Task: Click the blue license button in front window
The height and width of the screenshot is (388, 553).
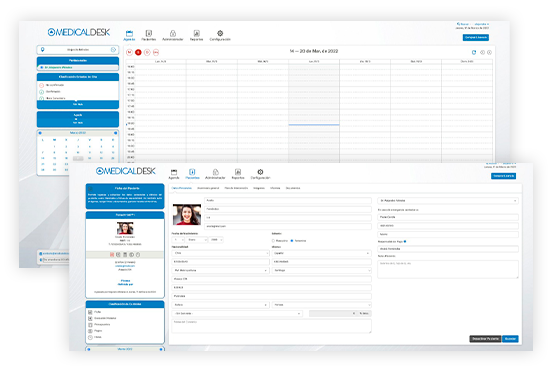Action: 504,176
